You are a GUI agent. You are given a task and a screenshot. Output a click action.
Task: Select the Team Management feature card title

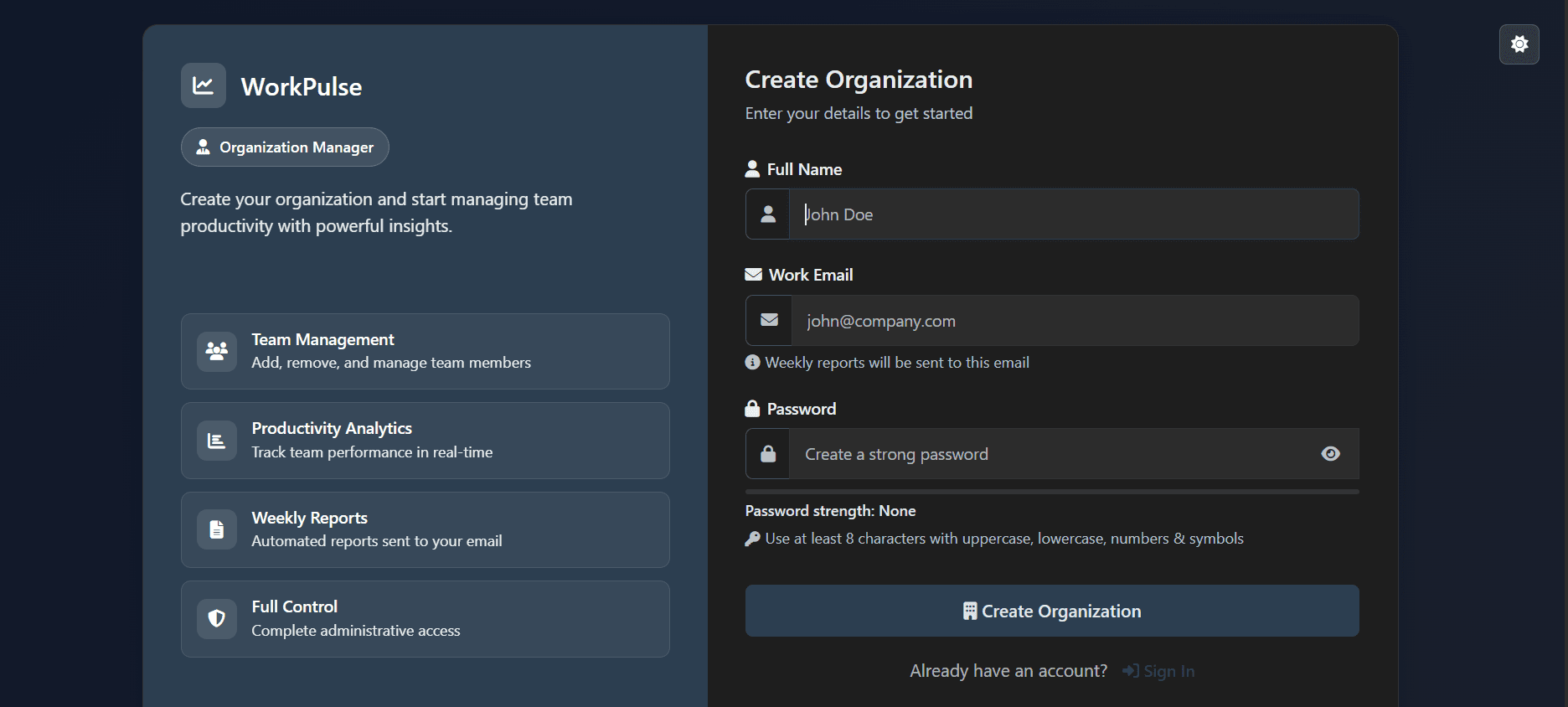point(322,339)
